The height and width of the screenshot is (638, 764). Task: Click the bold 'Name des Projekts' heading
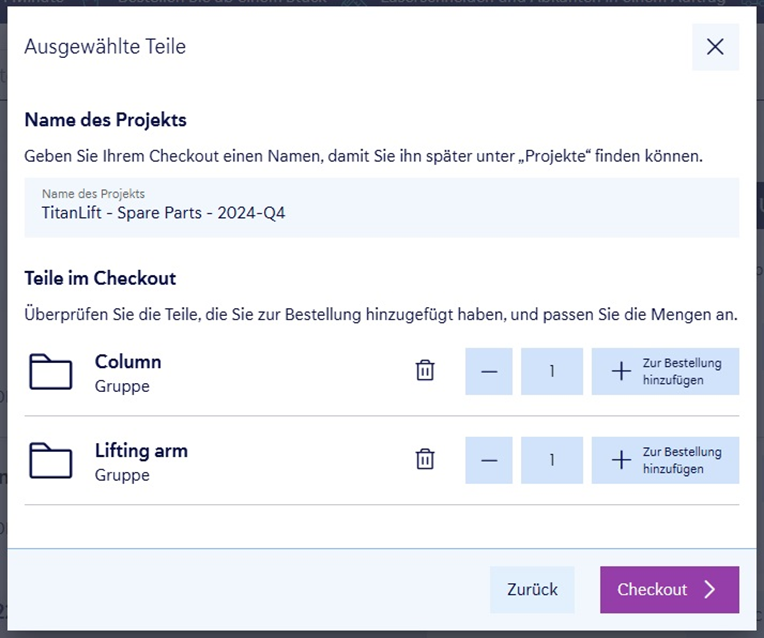point(105,120)
